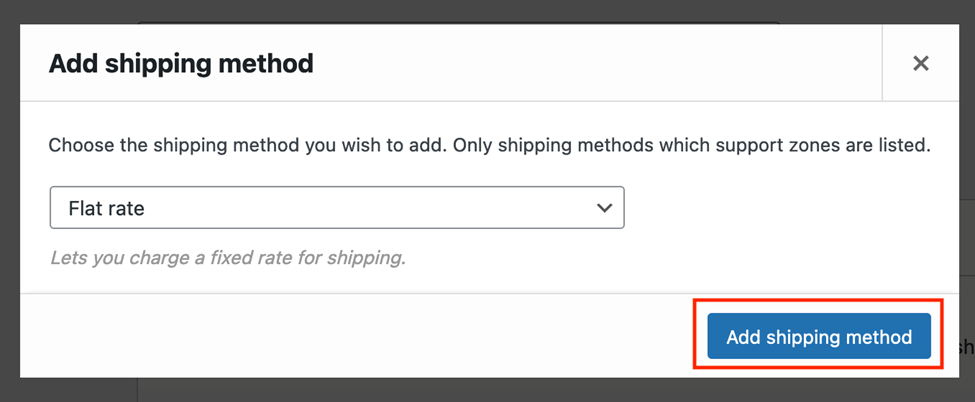975x402 pixels.
Task: Select the "Flat rate" text in the combo box
Action: pos(106,208)
